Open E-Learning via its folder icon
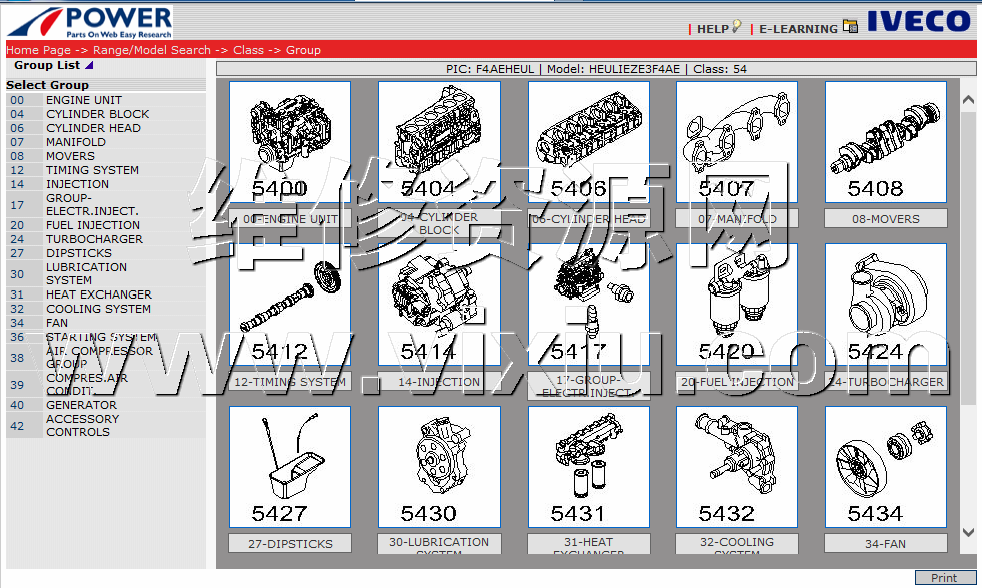982x588 pixels. click(x=850, y=27)
